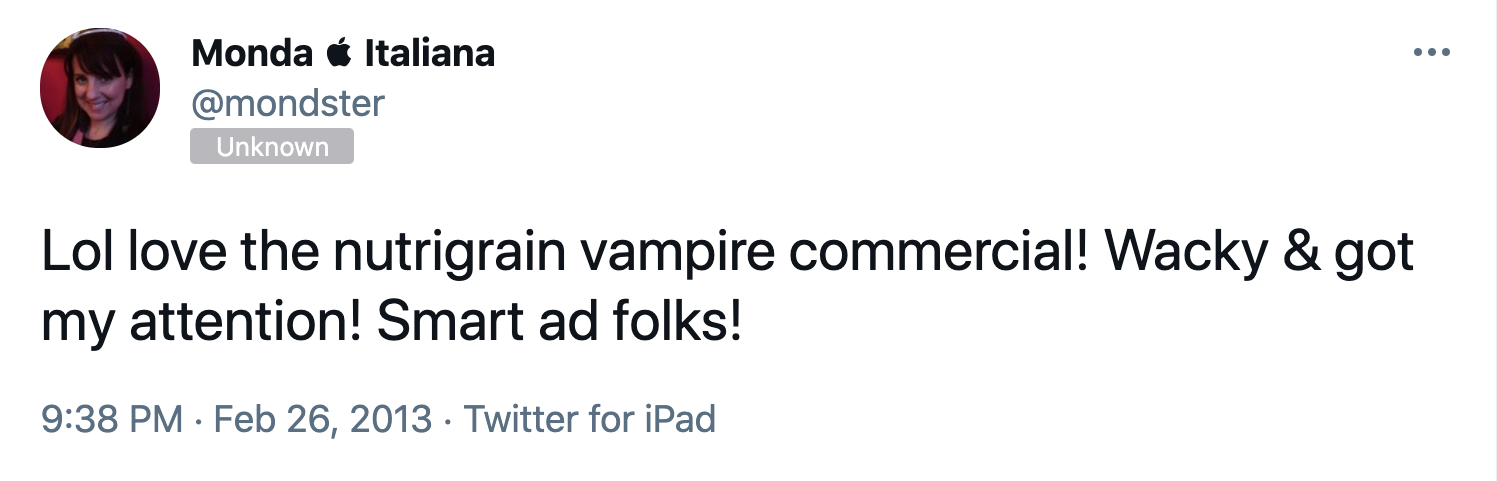
Task: Click the gray Unknown label badge
Action: 272,147
